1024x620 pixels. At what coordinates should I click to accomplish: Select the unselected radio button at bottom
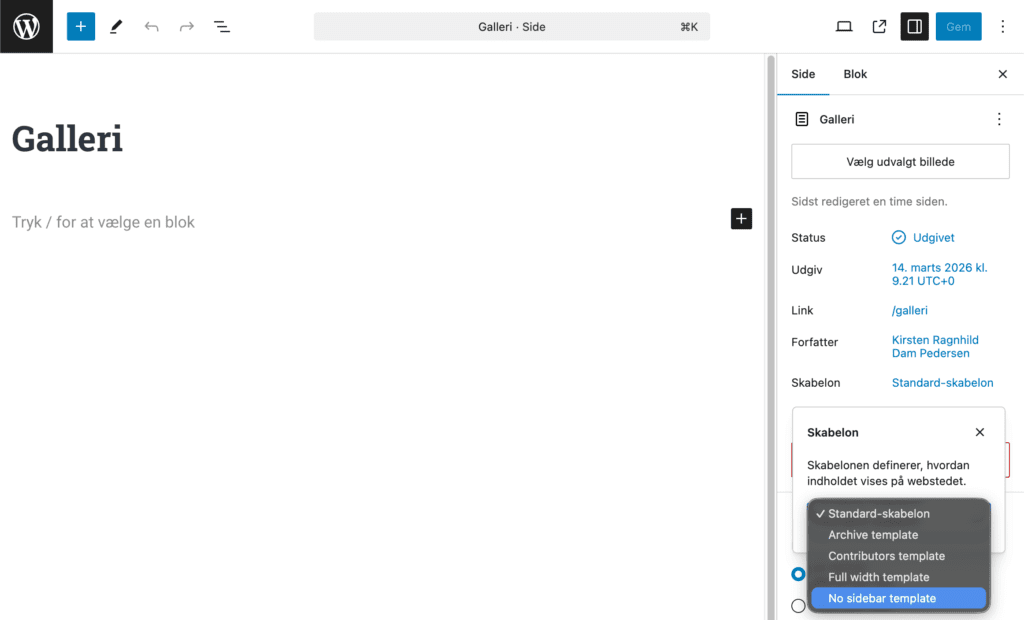point(798,605)
